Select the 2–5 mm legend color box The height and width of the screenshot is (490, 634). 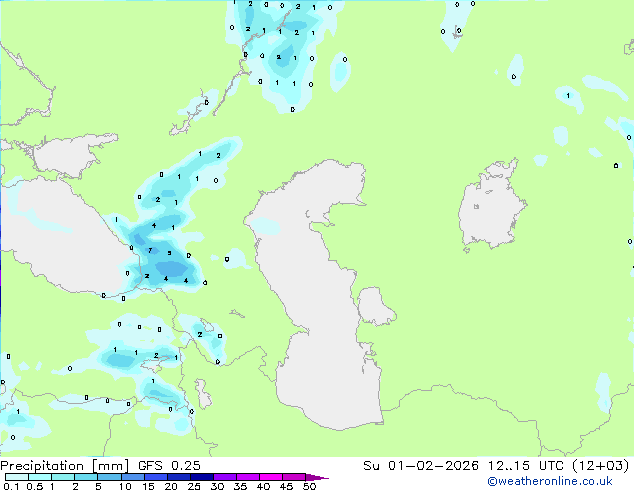coord(86,477)
